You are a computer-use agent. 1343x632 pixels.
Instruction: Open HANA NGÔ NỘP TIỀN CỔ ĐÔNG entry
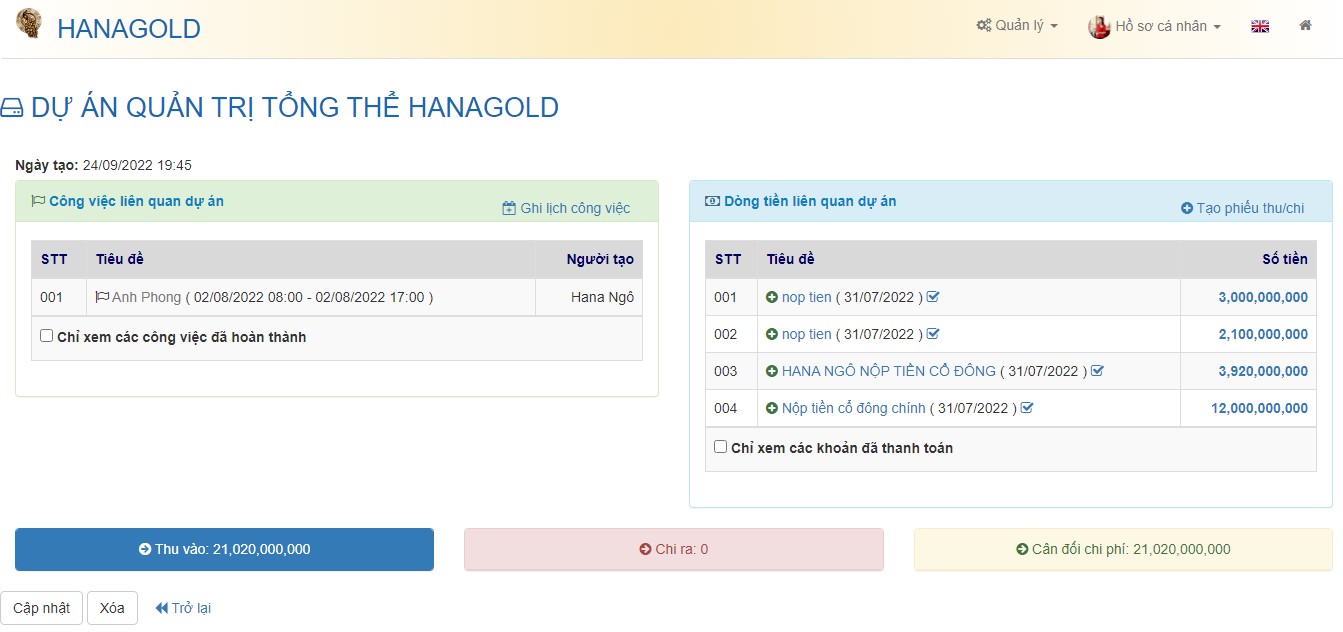pyautogui.click(x=889, y=371)
